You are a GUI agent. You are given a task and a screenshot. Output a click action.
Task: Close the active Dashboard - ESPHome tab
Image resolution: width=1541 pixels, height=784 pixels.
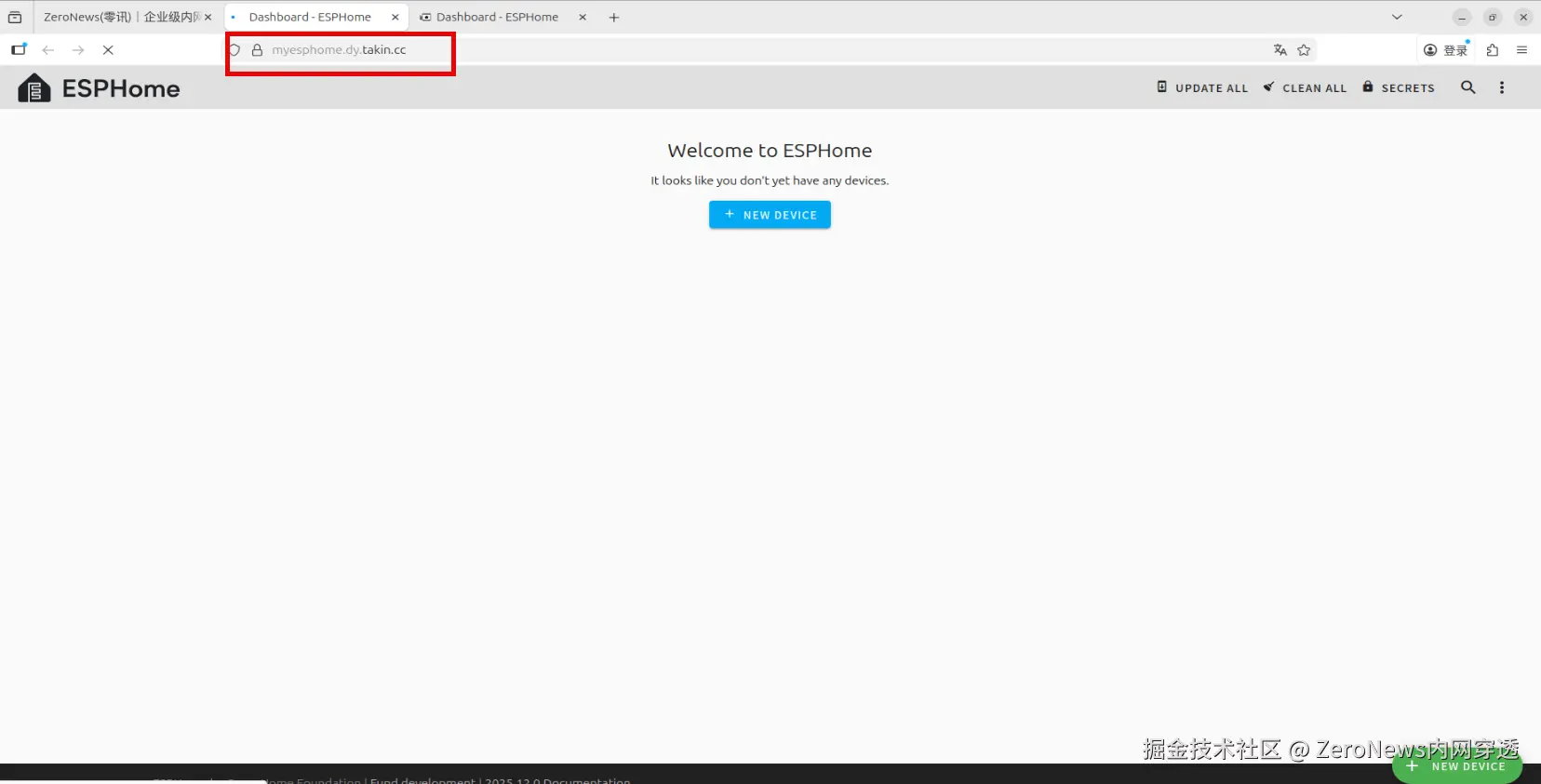(395, 17)
